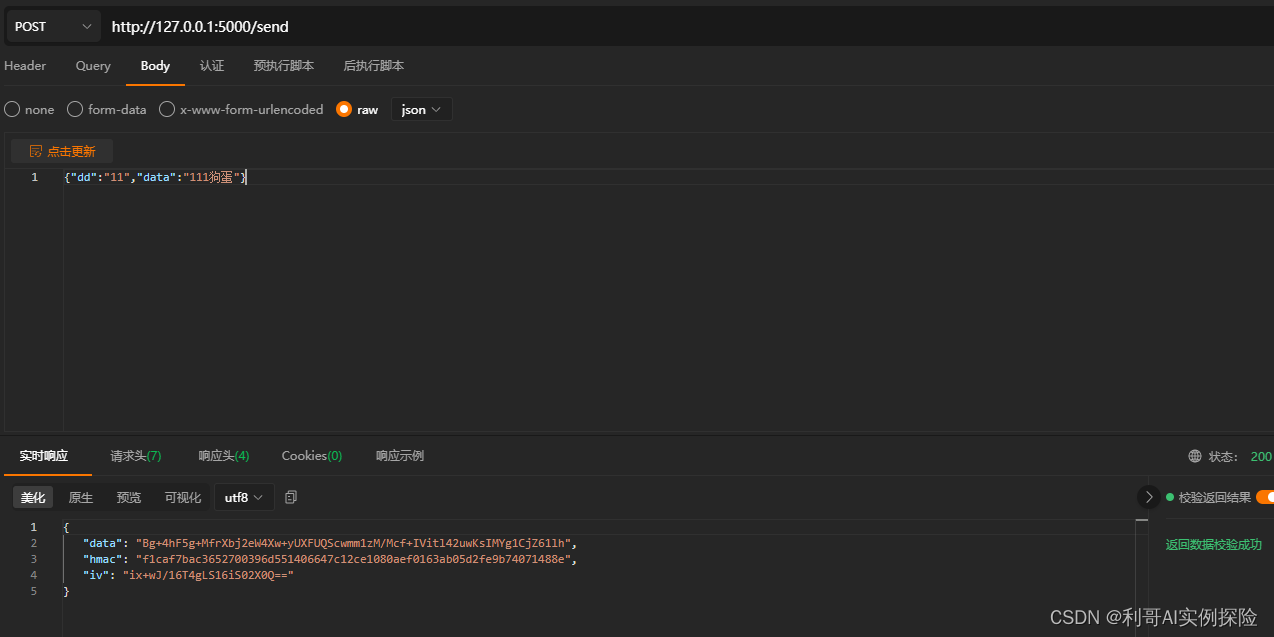Image resolution: width=1274 pixels, height=637 pixels.
Task: Select the 可视化 response view
Action: point(183,497)
